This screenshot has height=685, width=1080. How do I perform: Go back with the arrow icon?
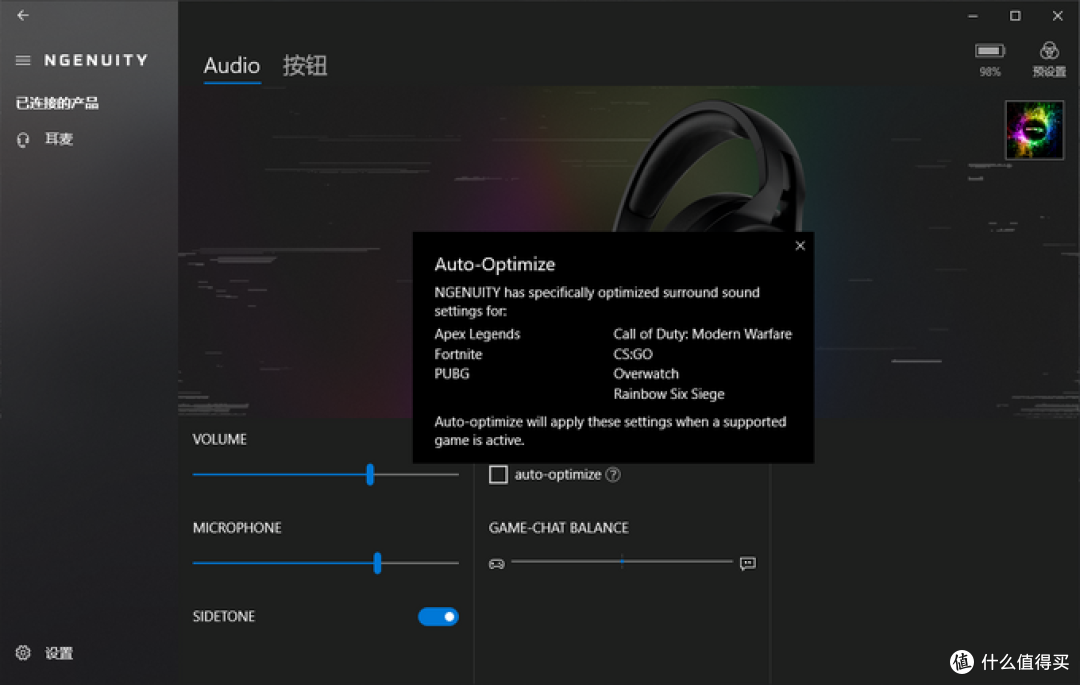tap(23, 15)
